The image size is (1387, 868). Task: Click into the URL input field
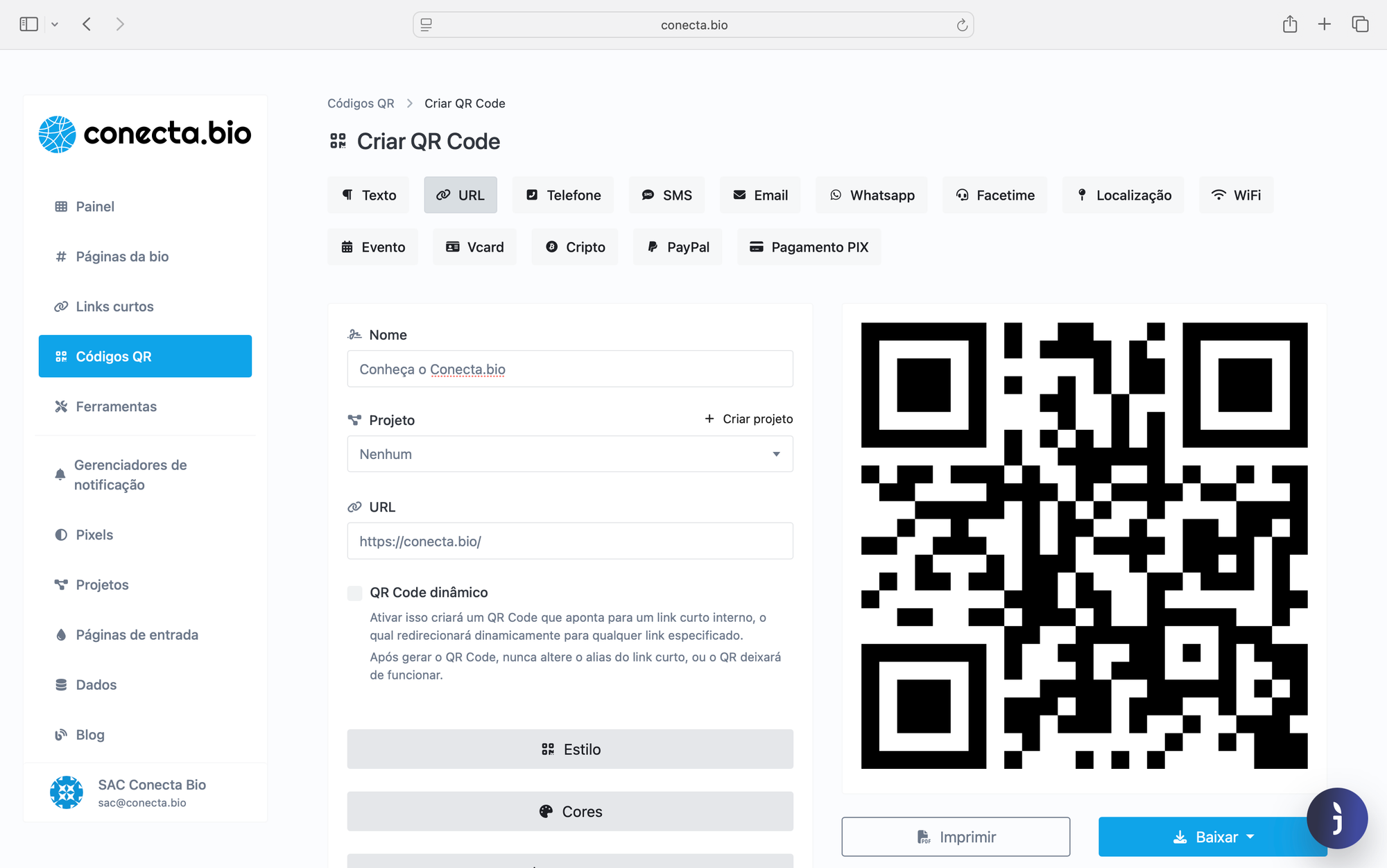tap(569, 541)
